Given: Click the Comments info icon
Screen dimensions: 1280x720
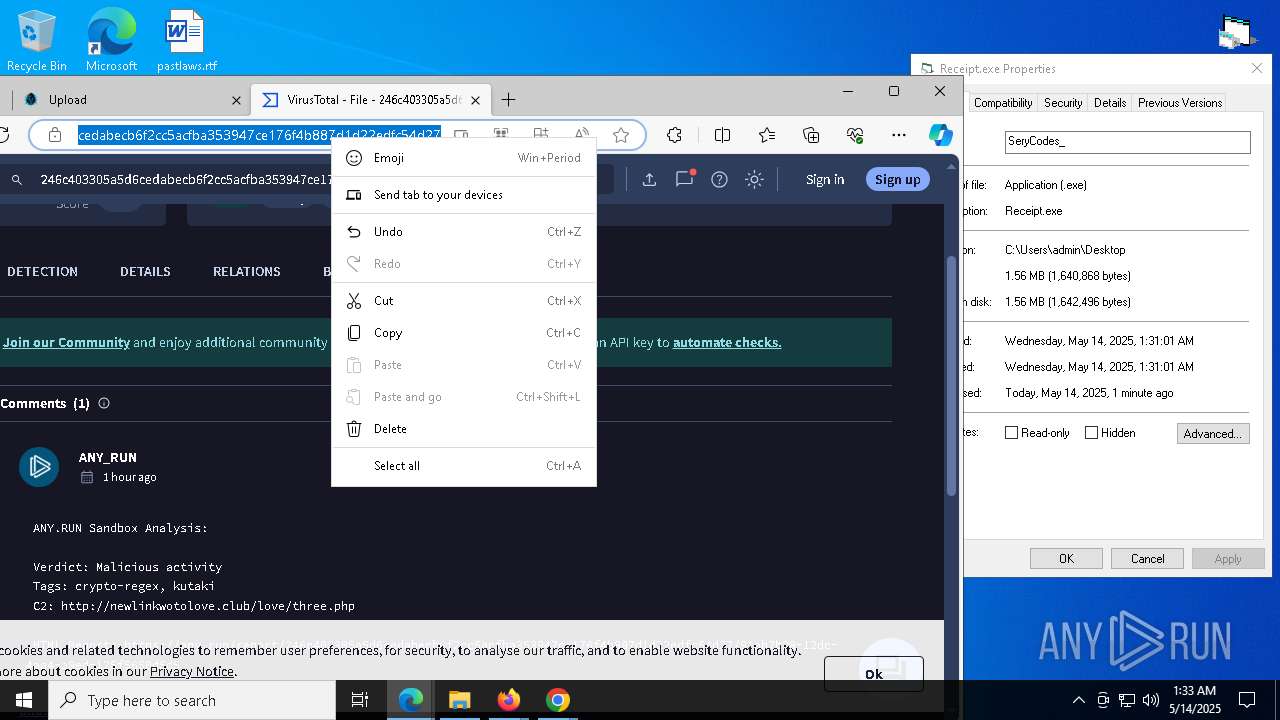Looking at the screenshot, I should tap(104, 403).
